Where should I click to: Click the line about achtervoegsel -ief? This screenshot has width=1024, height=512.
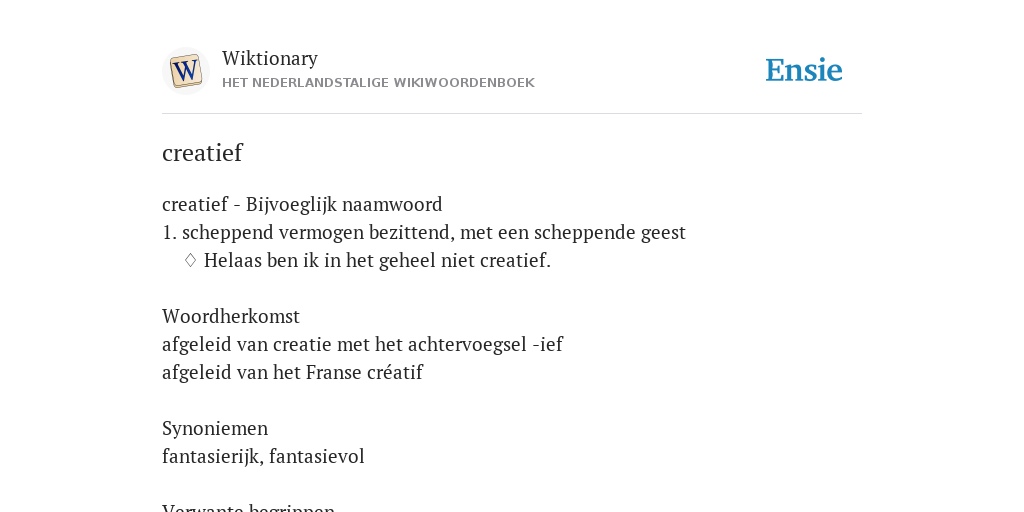(362, 344)
